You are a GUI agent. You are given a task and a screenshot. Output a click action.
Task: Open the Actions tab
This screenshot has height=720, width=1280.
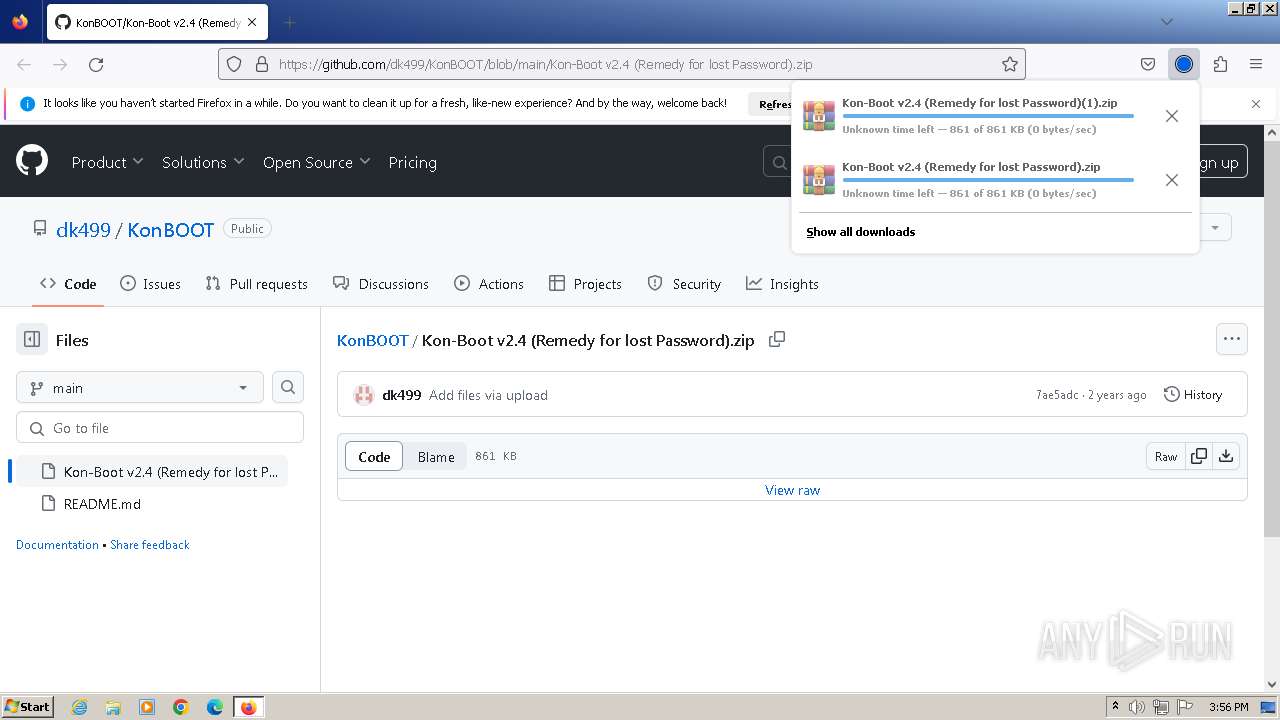(489, 284)
